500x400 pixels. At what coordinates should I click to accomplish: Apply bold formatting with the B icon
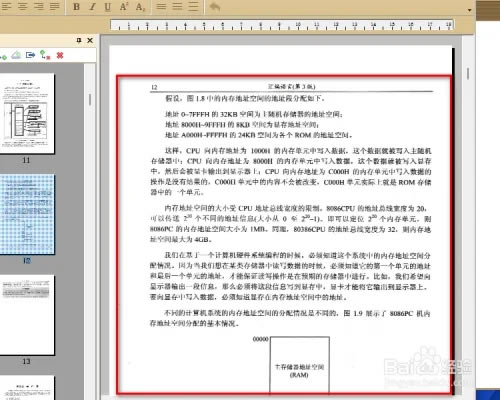[76, 7]
